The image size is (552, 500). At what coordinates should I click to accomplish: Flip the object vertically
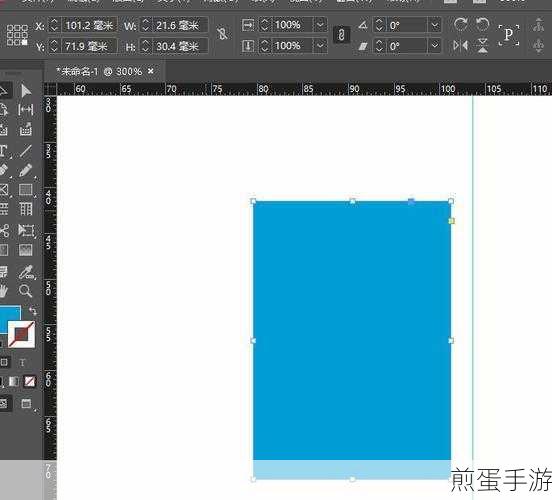[x=483, y=46]
